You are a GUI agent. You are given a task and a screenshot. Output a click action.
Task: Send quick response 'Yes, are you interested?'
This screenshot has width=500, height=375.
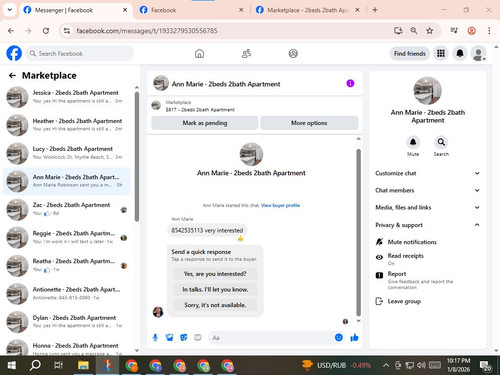click(x=215, y=274)
